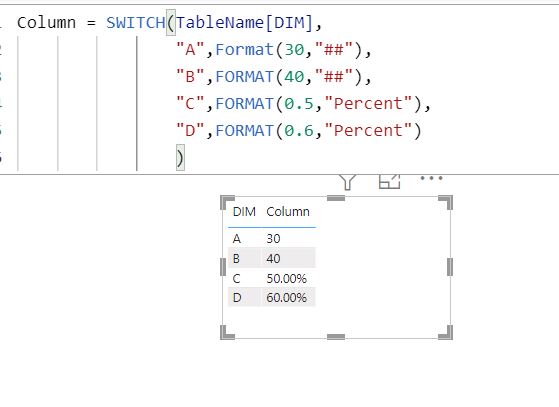Click the bottom middle handle of visual

pyautogui.click(x=336, y=336)
